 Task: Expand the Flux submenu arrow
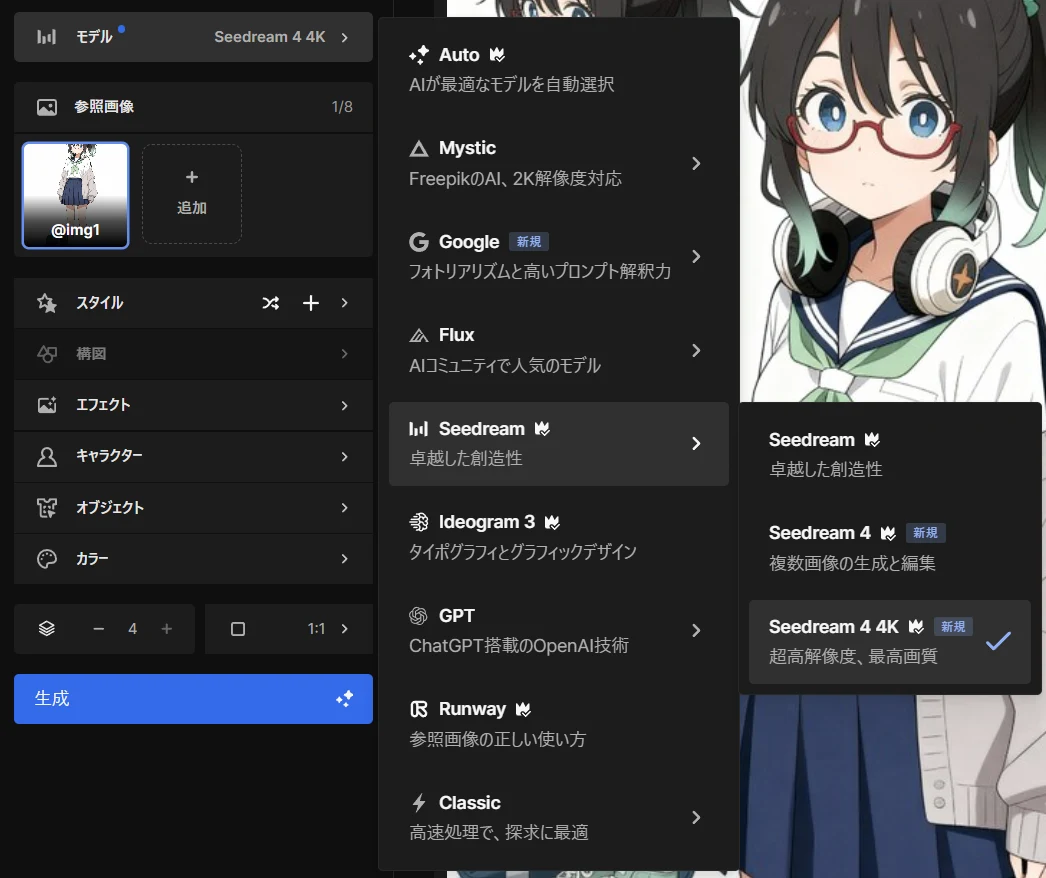696,350
